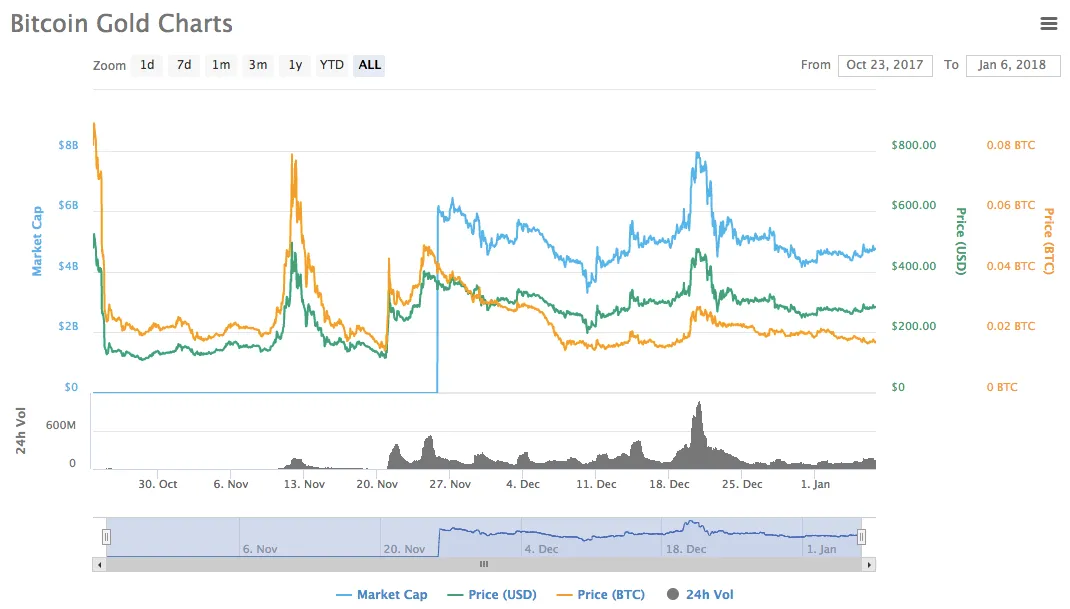The width and height of the screenshot is (1070, 609).
Task: Click the $8B market cap axis label
Action: click(68, 145)
